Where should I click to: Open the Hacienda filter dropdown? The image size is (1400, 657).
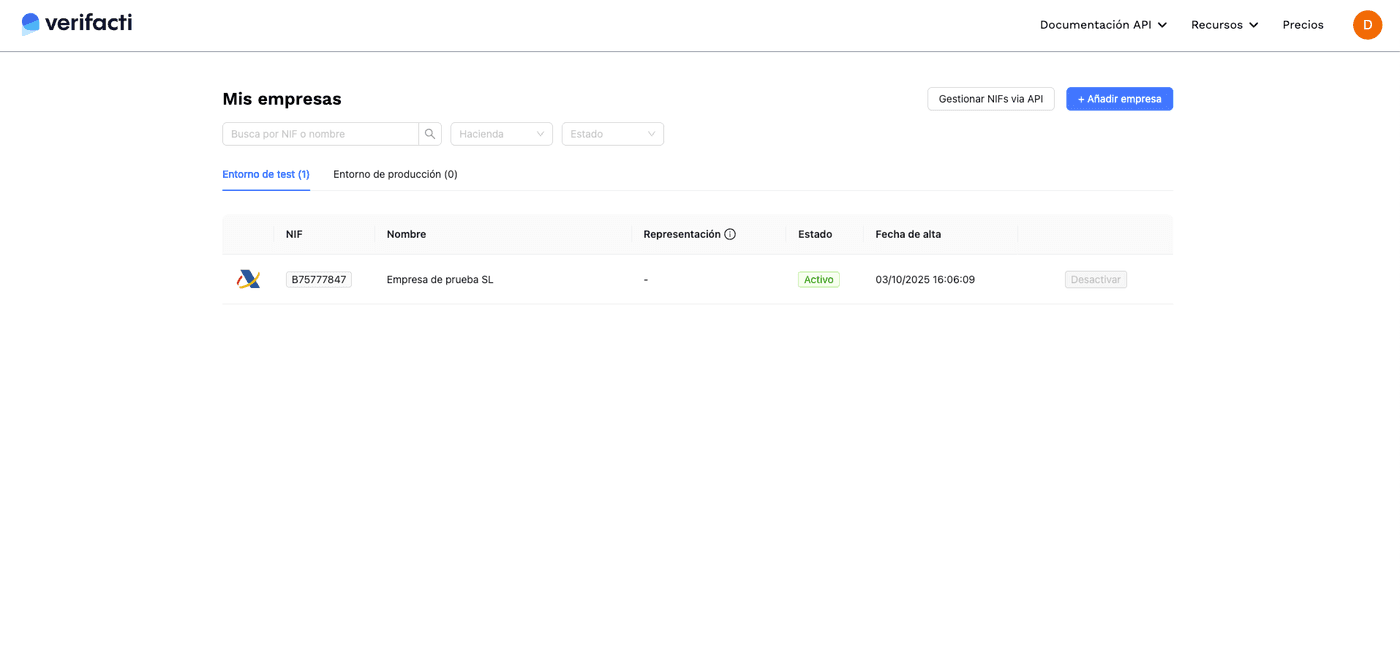pos(501,134)
